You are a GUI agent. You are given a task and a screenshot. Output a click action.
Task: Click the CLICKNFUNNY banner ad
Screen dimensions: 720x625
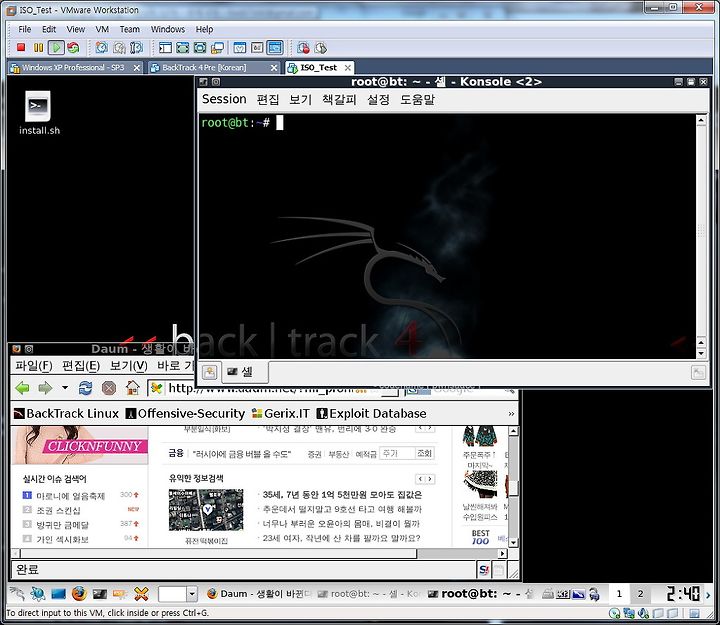79,445
